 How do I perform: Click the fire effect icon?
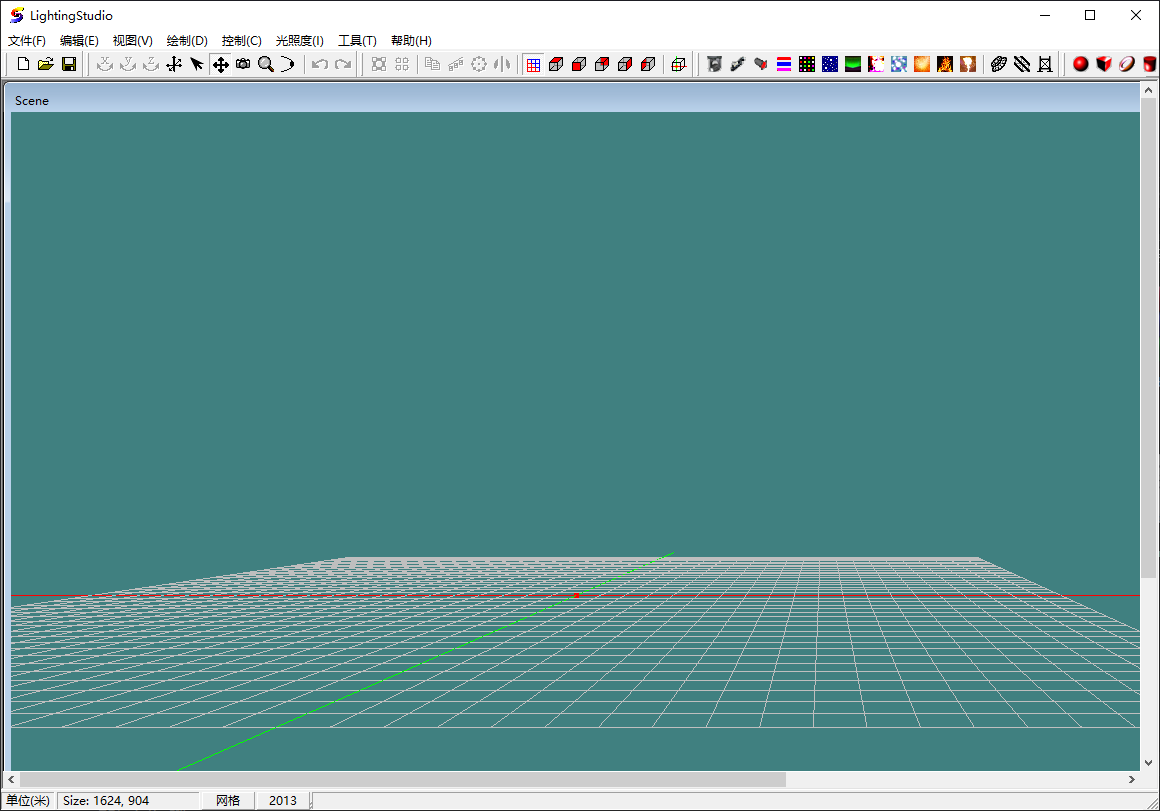[945, 64]
